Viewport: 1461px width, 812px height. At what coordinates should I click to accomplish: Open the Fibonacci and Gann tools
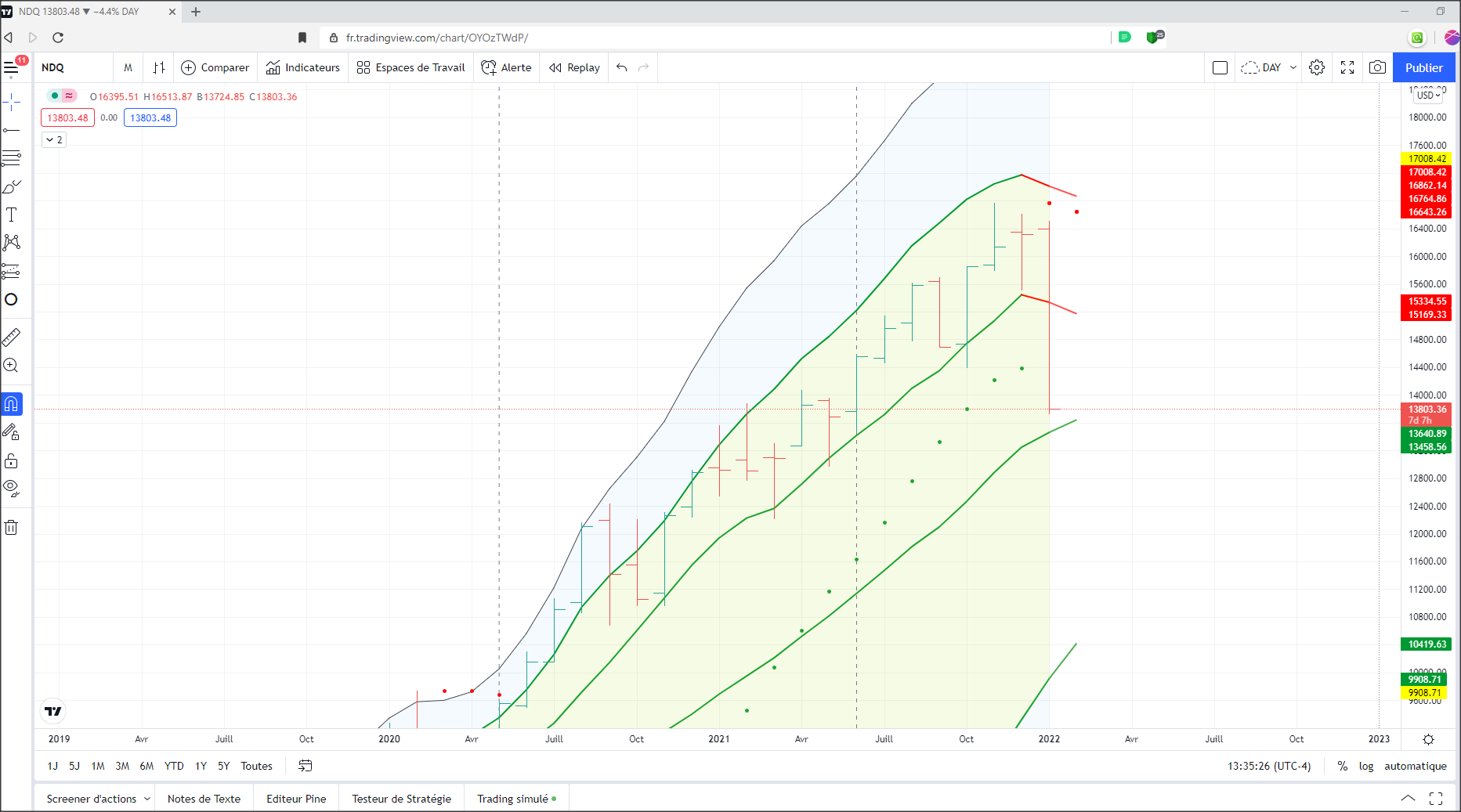(x=12, y=157)
